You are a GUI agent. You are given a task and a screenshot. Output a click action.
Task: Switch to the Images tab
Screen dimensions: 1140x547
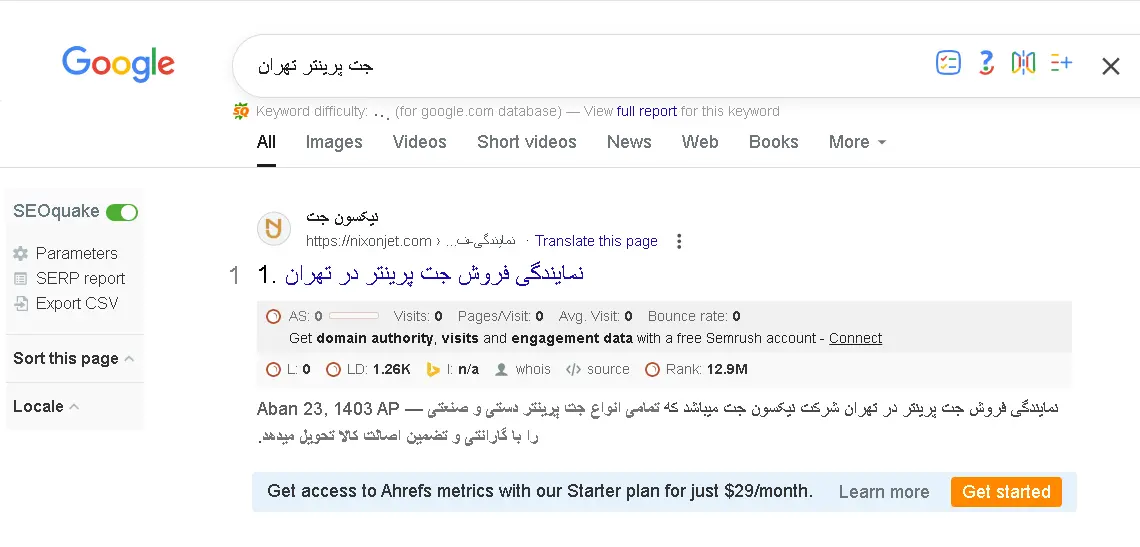(x=334, y=142)
